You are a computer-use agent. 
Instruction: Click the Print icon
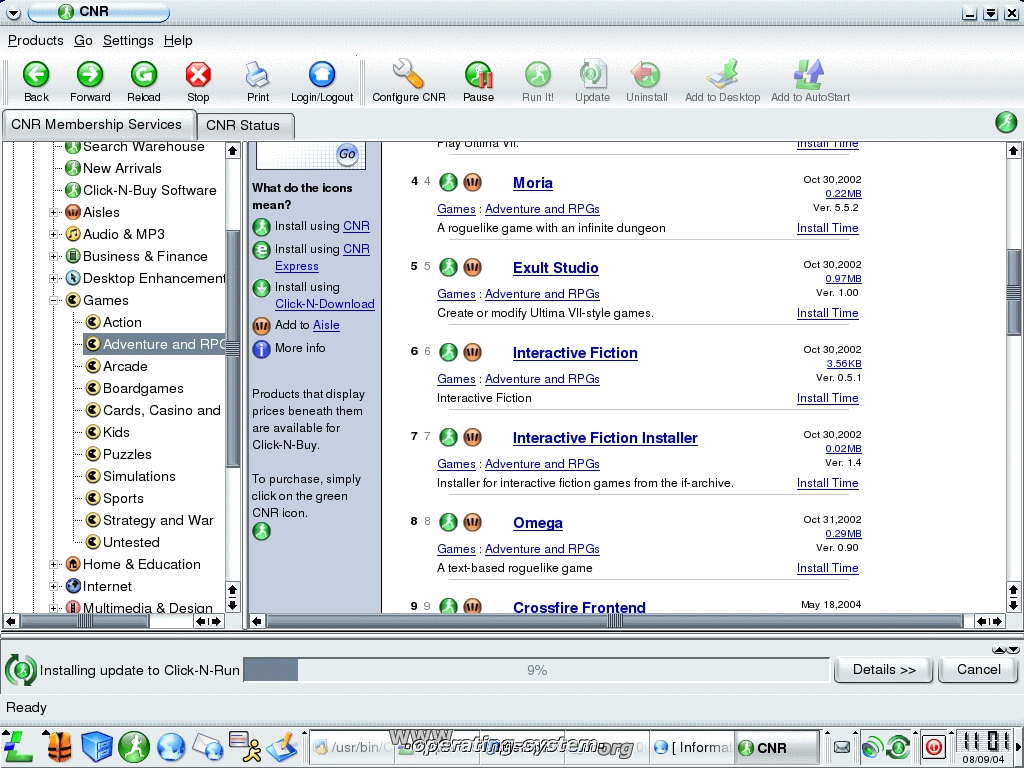click(x=257, y=74)
